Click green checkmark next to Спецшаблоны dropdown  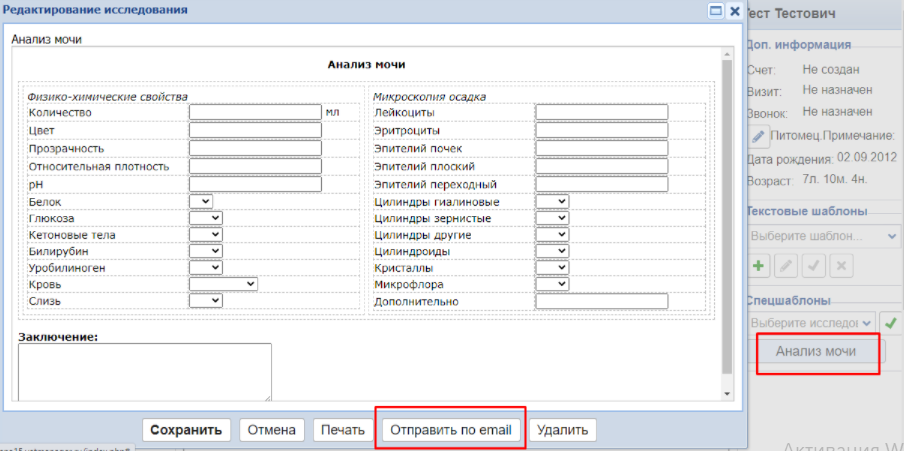[889, 323]
